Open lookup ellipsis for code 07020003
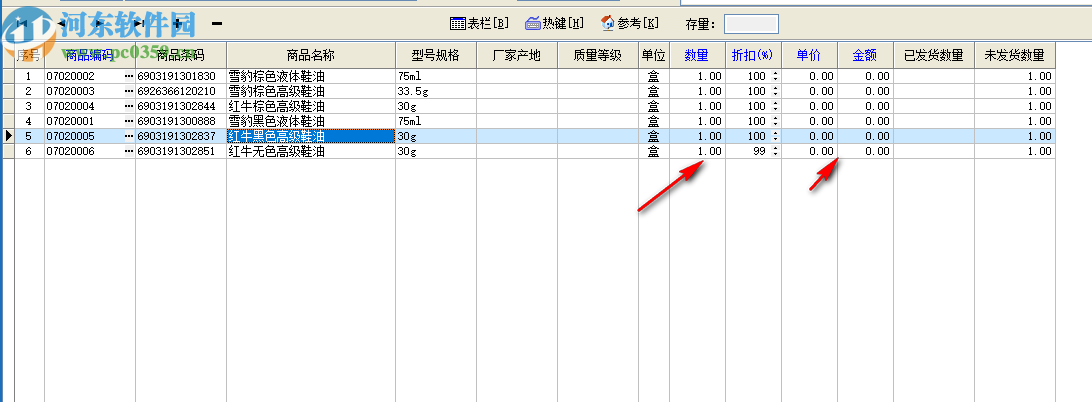Viewport: 1092px width, 402px height. (x=129, y=91)
